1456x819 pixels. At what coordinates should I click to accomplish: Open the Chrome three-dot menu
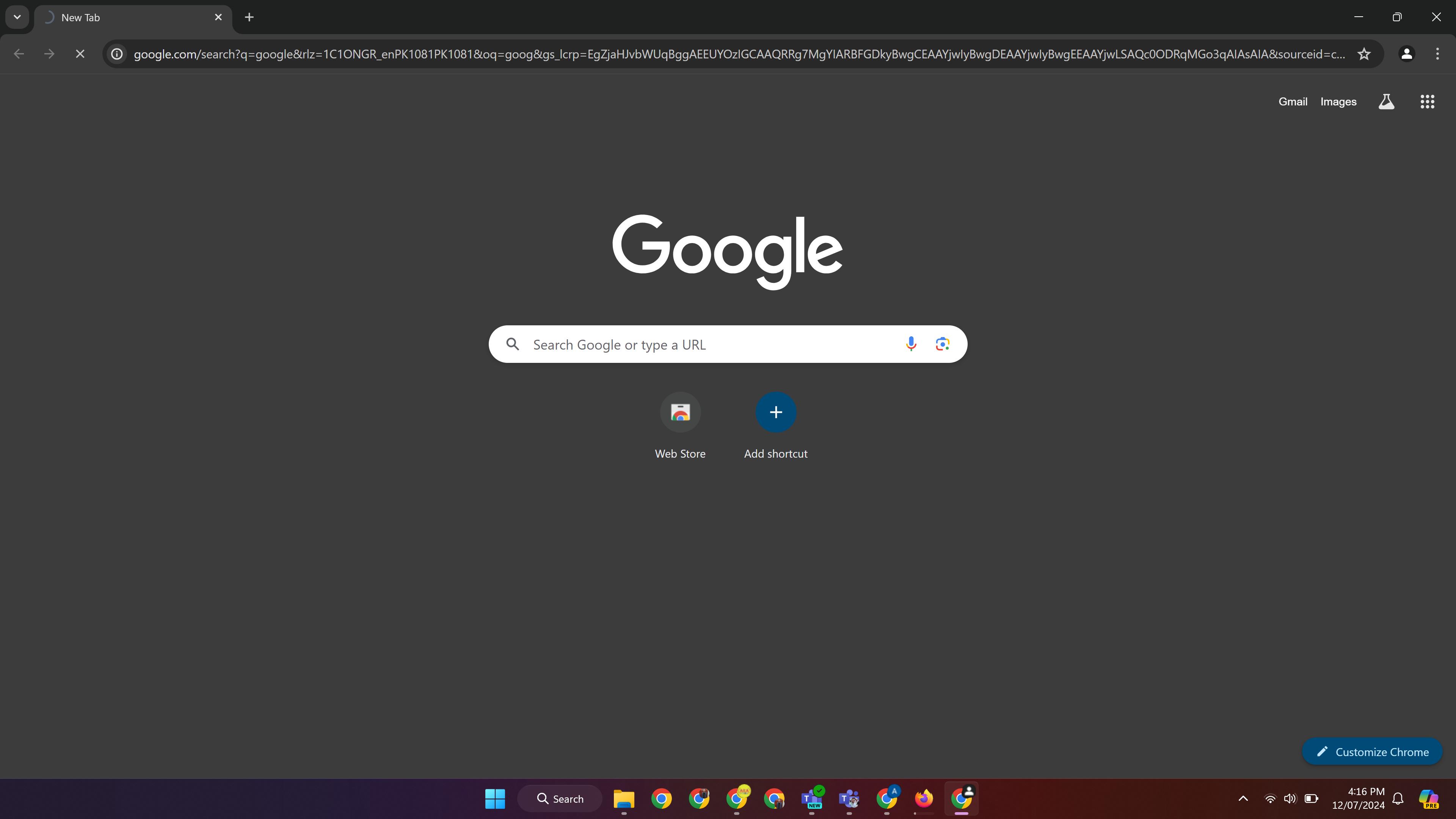coord(1437,54)
